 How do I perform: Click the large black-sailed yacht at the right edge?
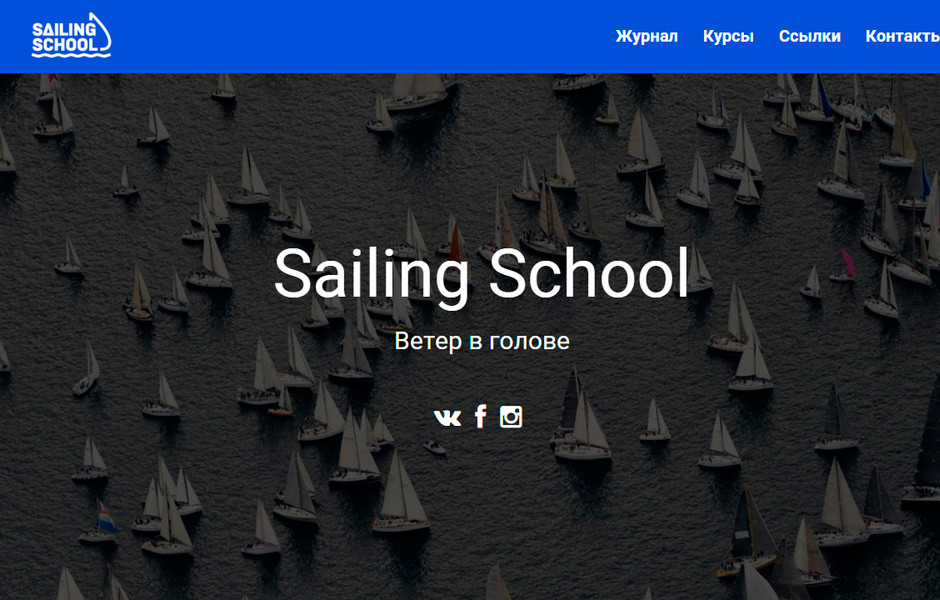click(x=925, y=442)
